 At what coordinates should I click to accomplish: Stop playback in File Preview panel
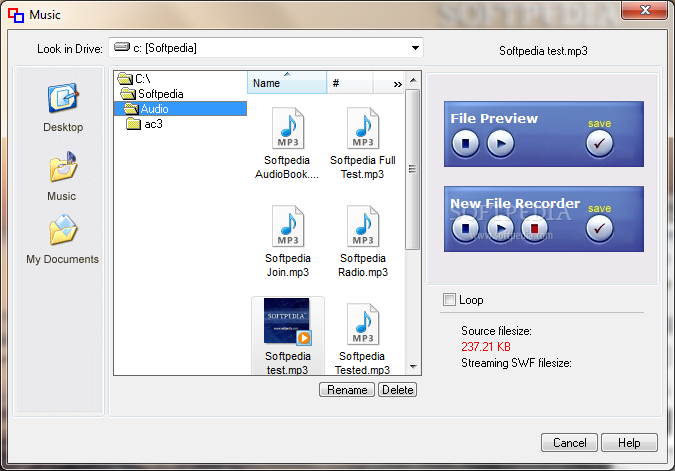point(465,143)
